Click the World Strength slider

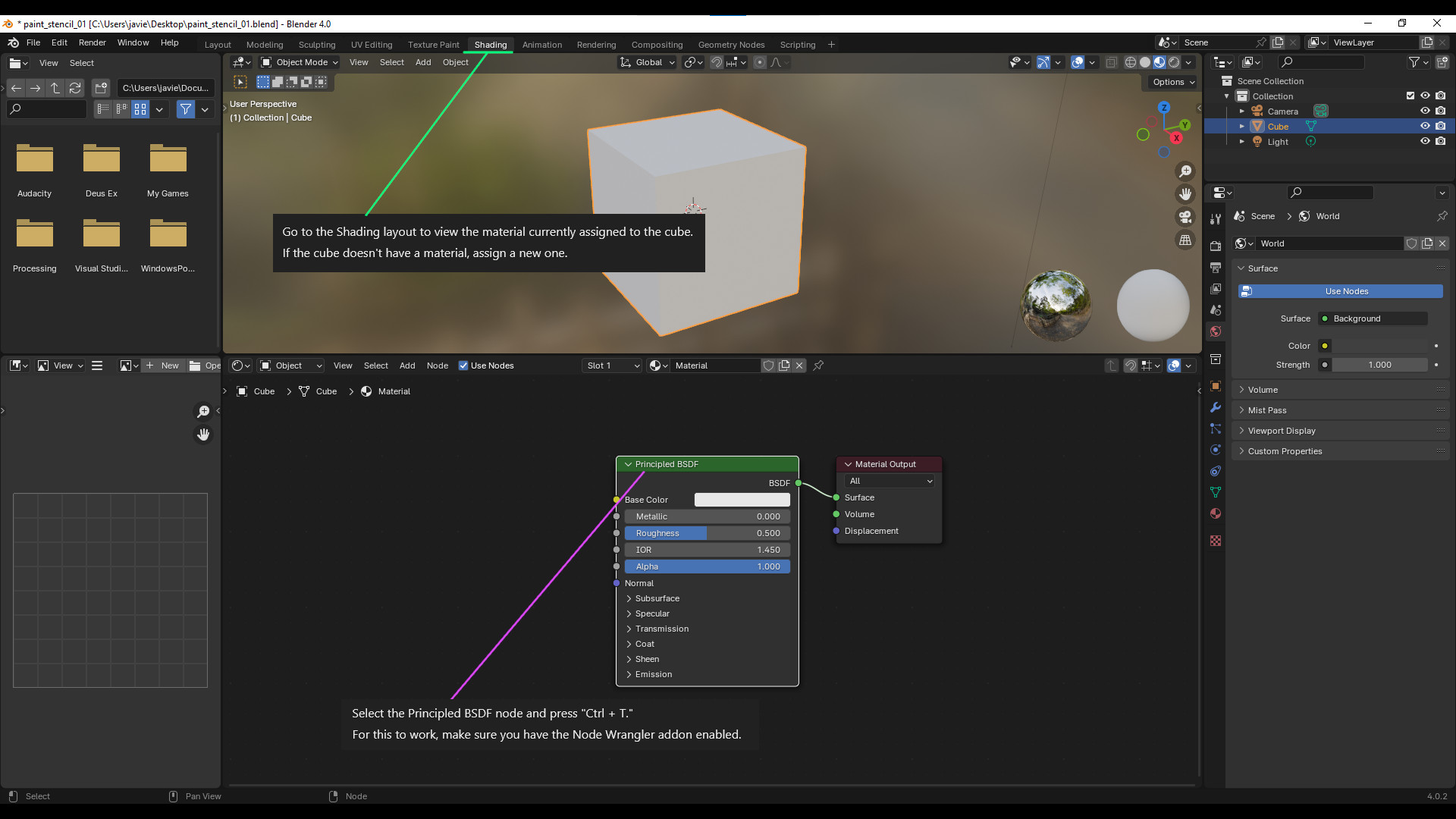click(x=1380, y=365)
